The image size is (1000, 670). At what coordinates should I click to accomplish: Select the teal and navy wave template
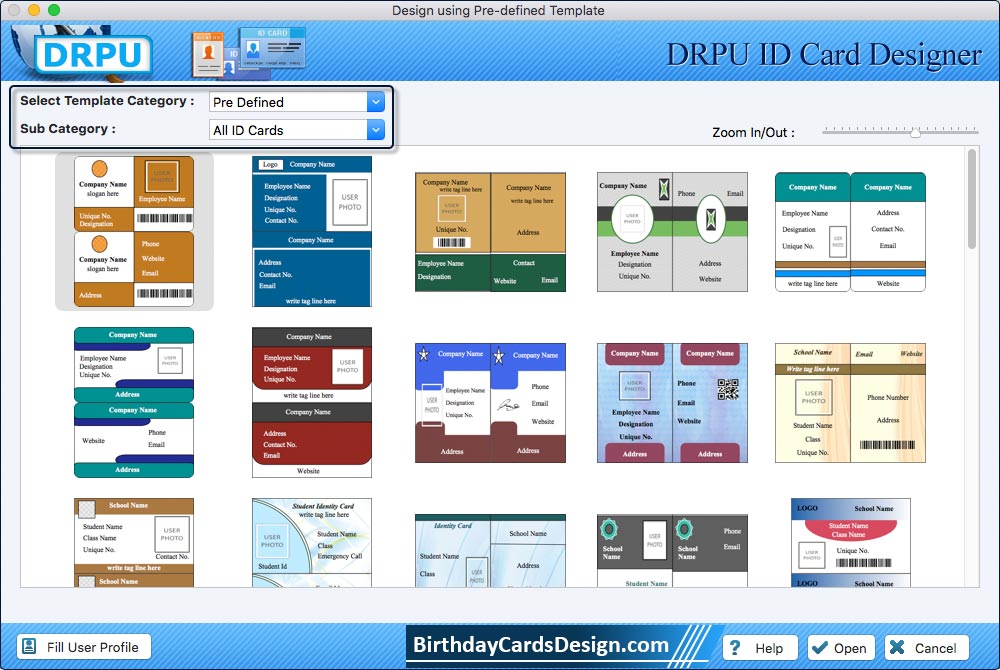tap(134, 402)
